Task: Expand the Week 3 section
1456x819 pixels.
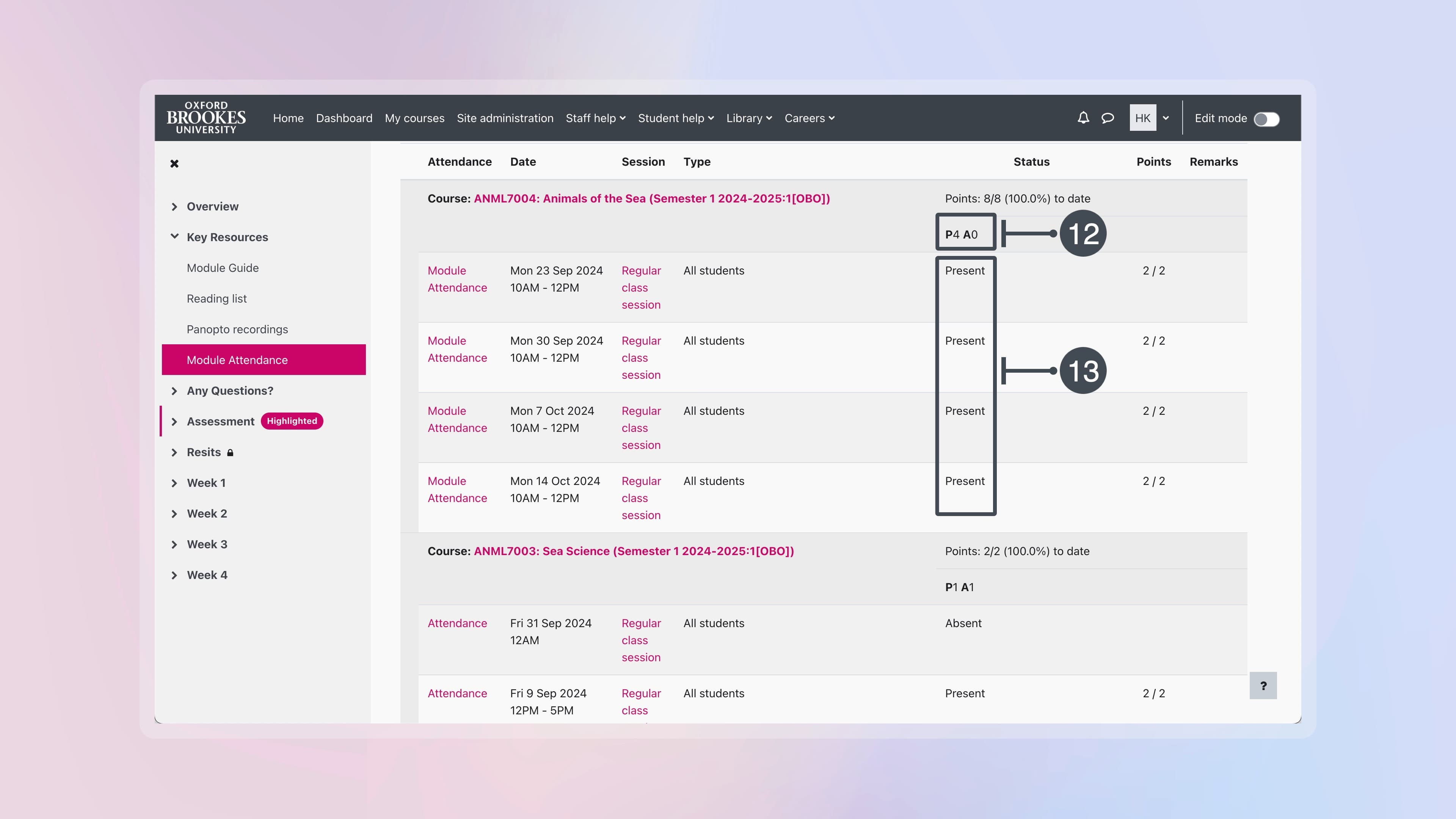Action: (174, 544)
